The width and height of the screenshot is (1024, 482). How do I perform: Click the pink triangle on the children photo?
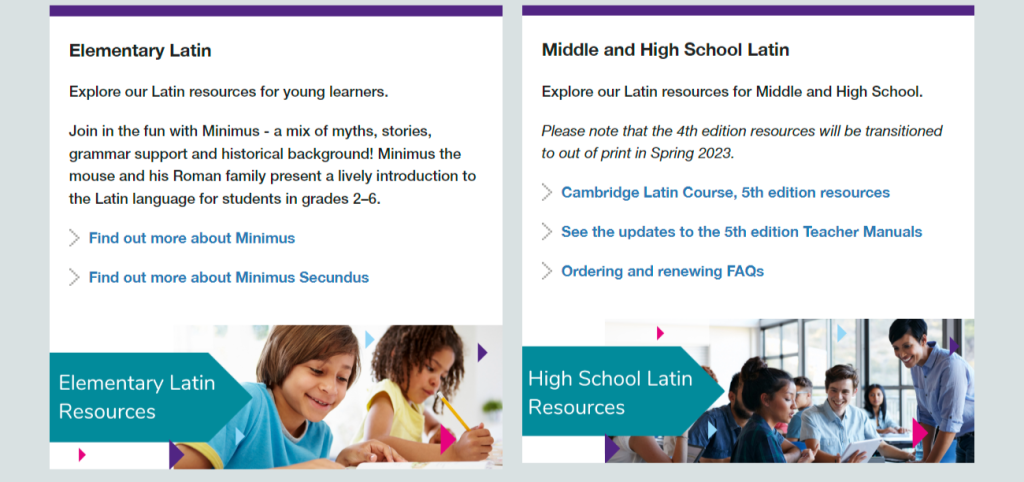click(x=447, y=440)
